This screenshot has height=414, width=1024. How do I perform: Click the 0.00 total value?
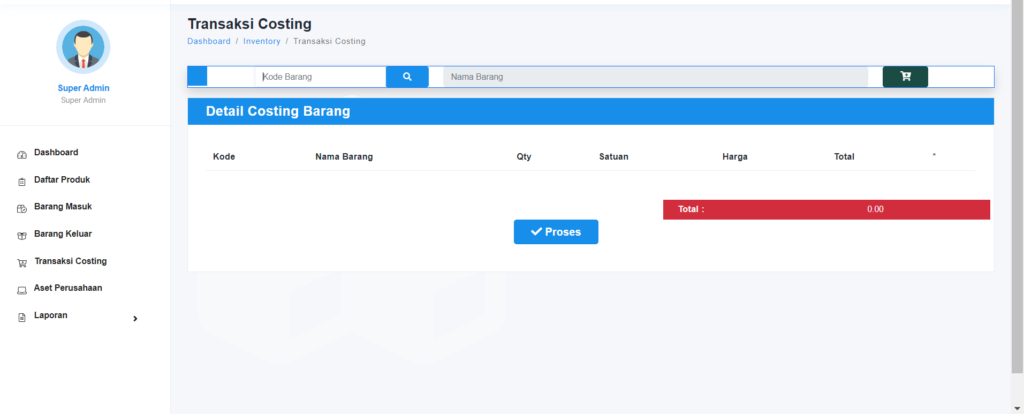(x=875, y=210)
